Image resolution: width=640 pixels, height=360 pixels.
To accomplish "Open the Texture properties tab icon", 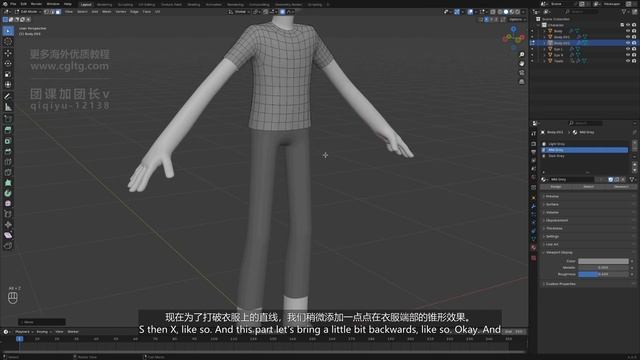I will click(533, 258).
